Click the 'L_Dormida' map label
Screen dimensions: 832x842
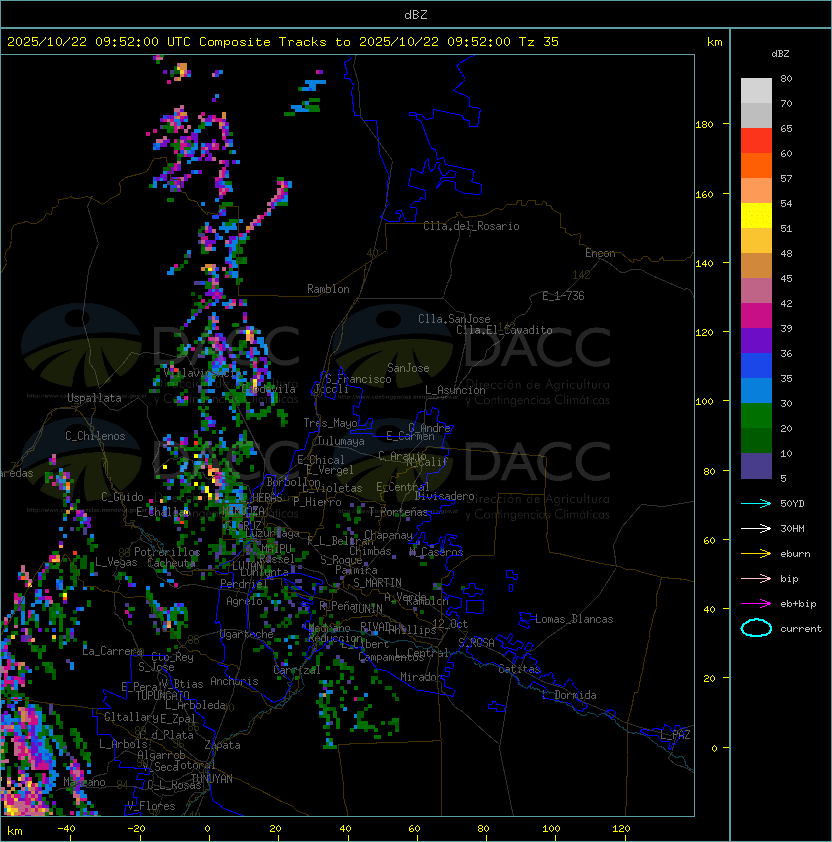569,695
